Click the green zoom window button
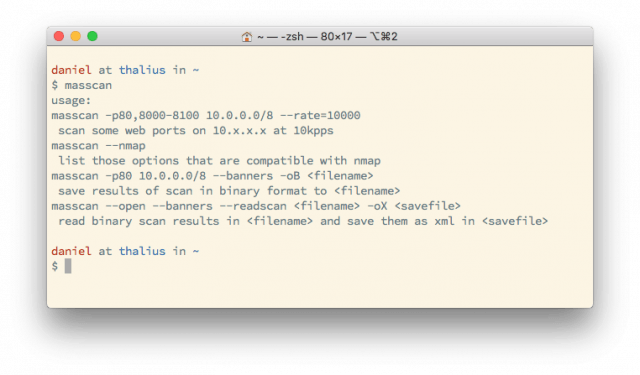Screen dimensions: 640x375 tap(93, 36)
